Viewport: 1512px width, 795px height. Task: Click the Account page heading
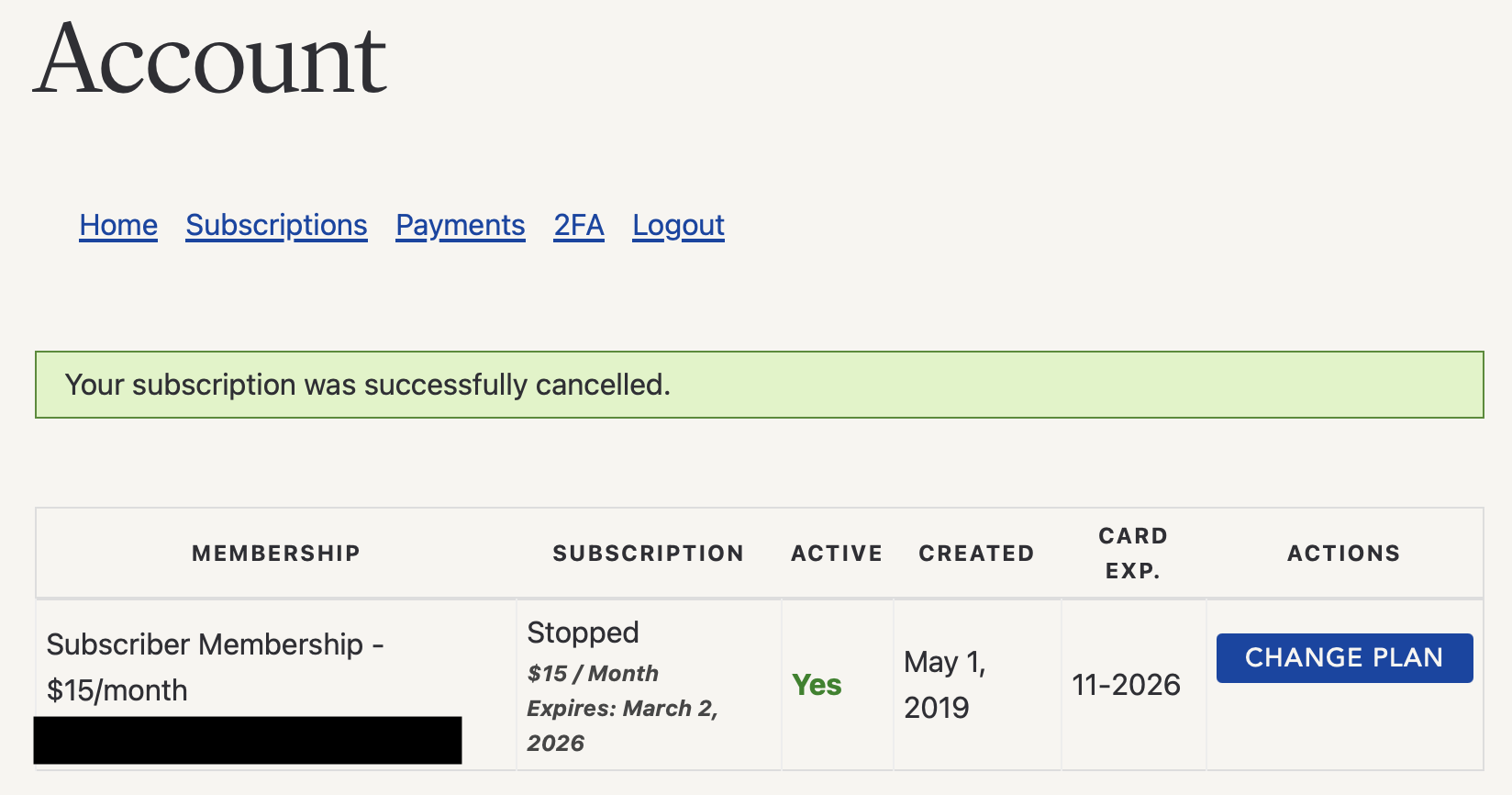point(211,61)
